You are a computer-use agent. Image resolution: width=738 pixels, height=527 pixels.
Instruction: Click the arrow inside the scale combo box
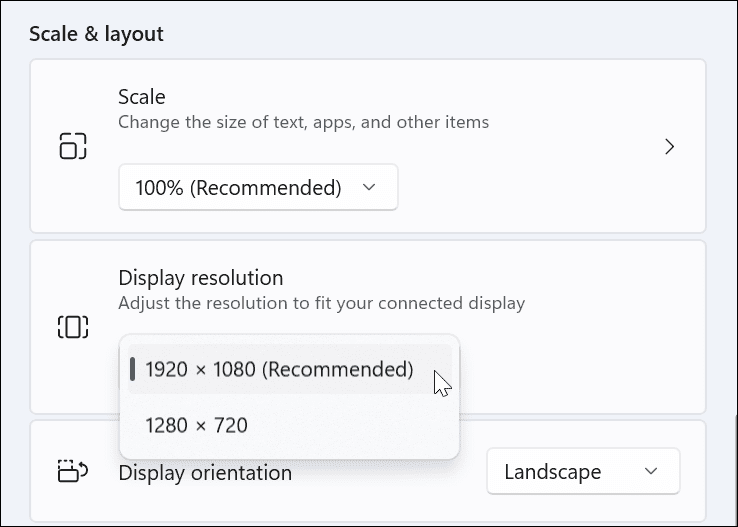pos(369,187)
